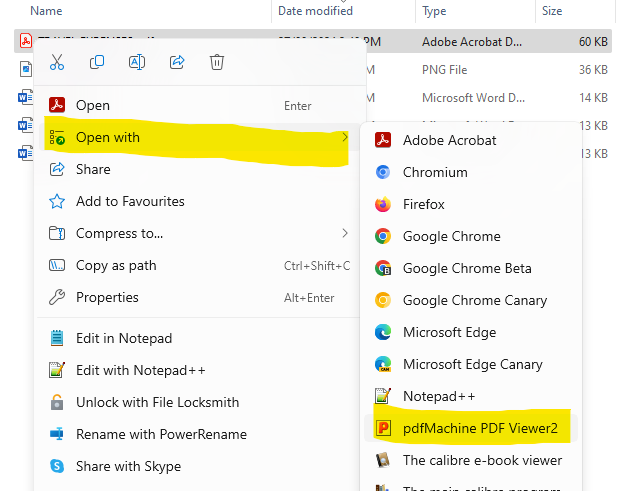Open with Google Chrome Canary

pos(470,301)
